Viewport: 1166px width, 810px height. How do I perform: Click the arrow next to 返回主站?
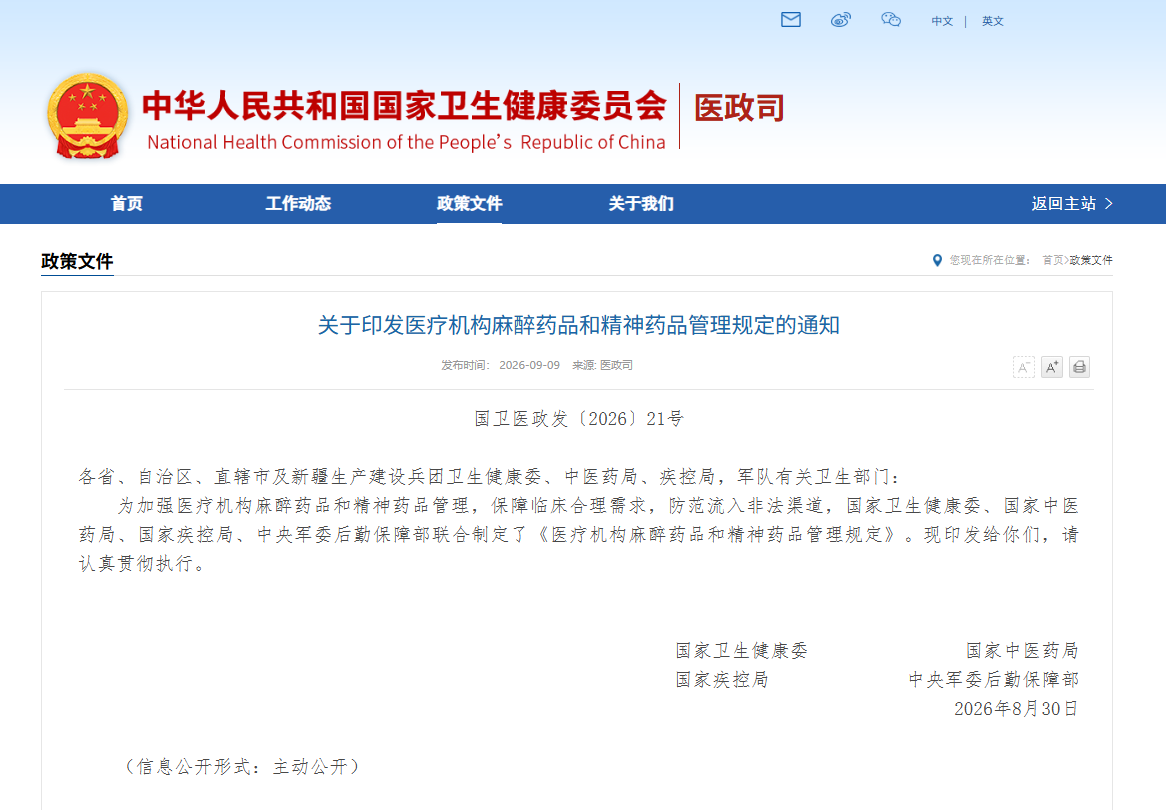pyautogui.click(x=1109, y=203)
